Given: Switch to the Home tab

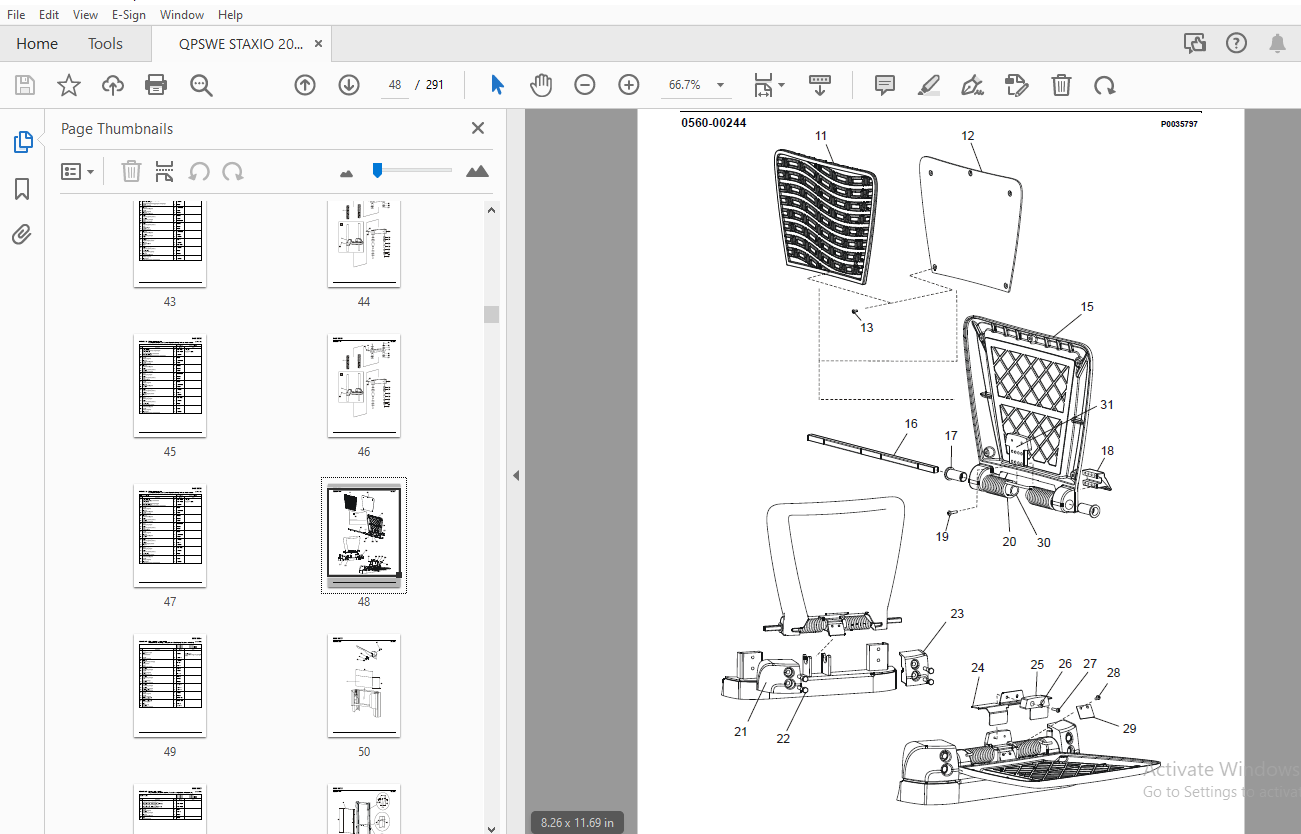Looking at the screenshot, I should 37,44.
